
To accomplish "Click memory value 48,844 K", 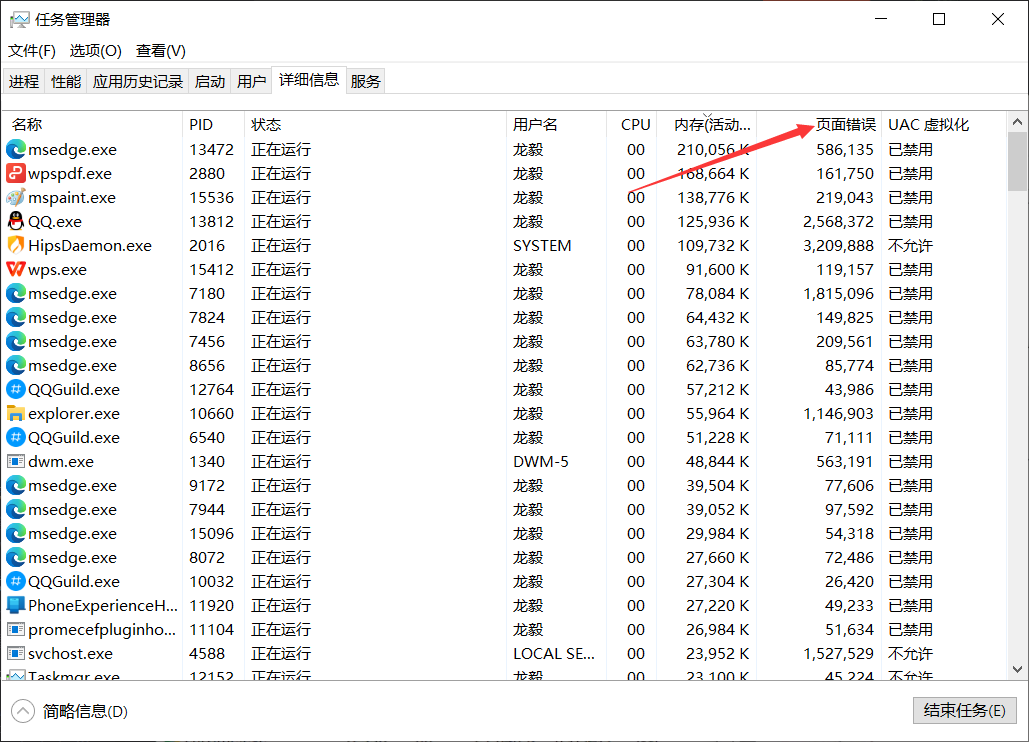I will click(x=717, y=461).
